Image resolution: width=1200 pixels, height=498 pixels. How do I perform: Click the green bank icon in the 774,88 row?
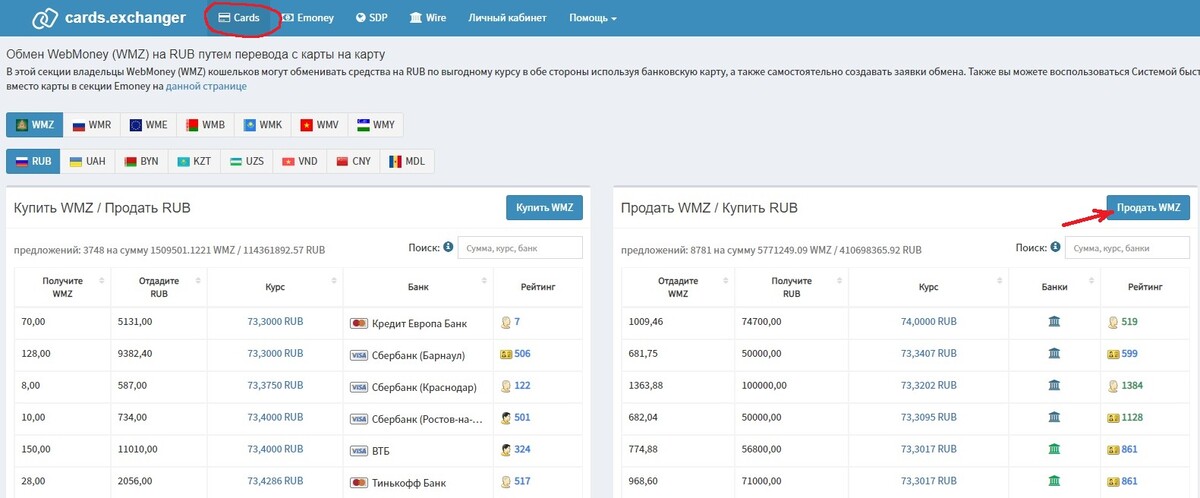(x=1054, y=450)
